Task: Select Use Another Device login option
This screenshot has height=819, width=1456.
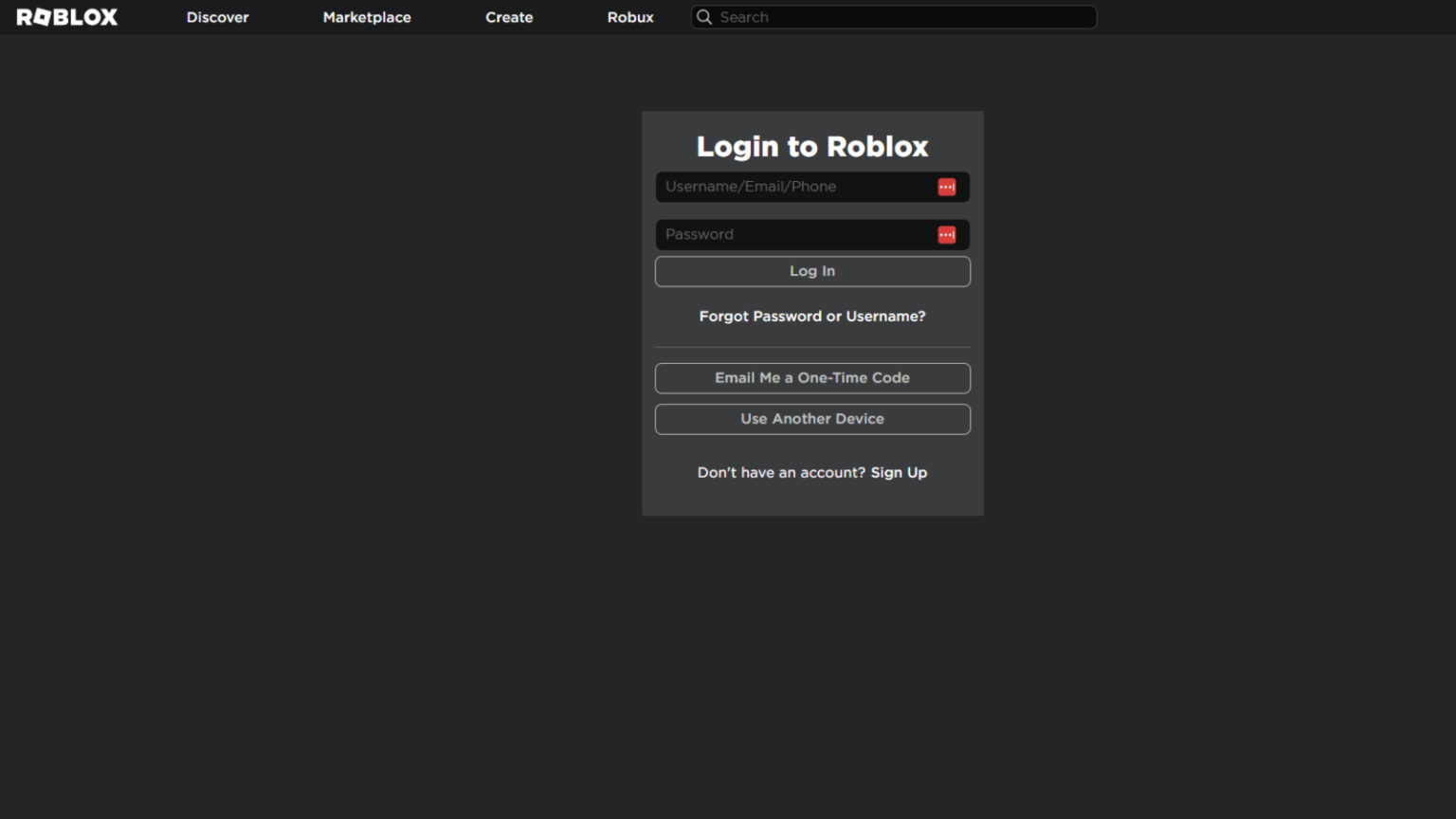Action: tap(811, 418)
